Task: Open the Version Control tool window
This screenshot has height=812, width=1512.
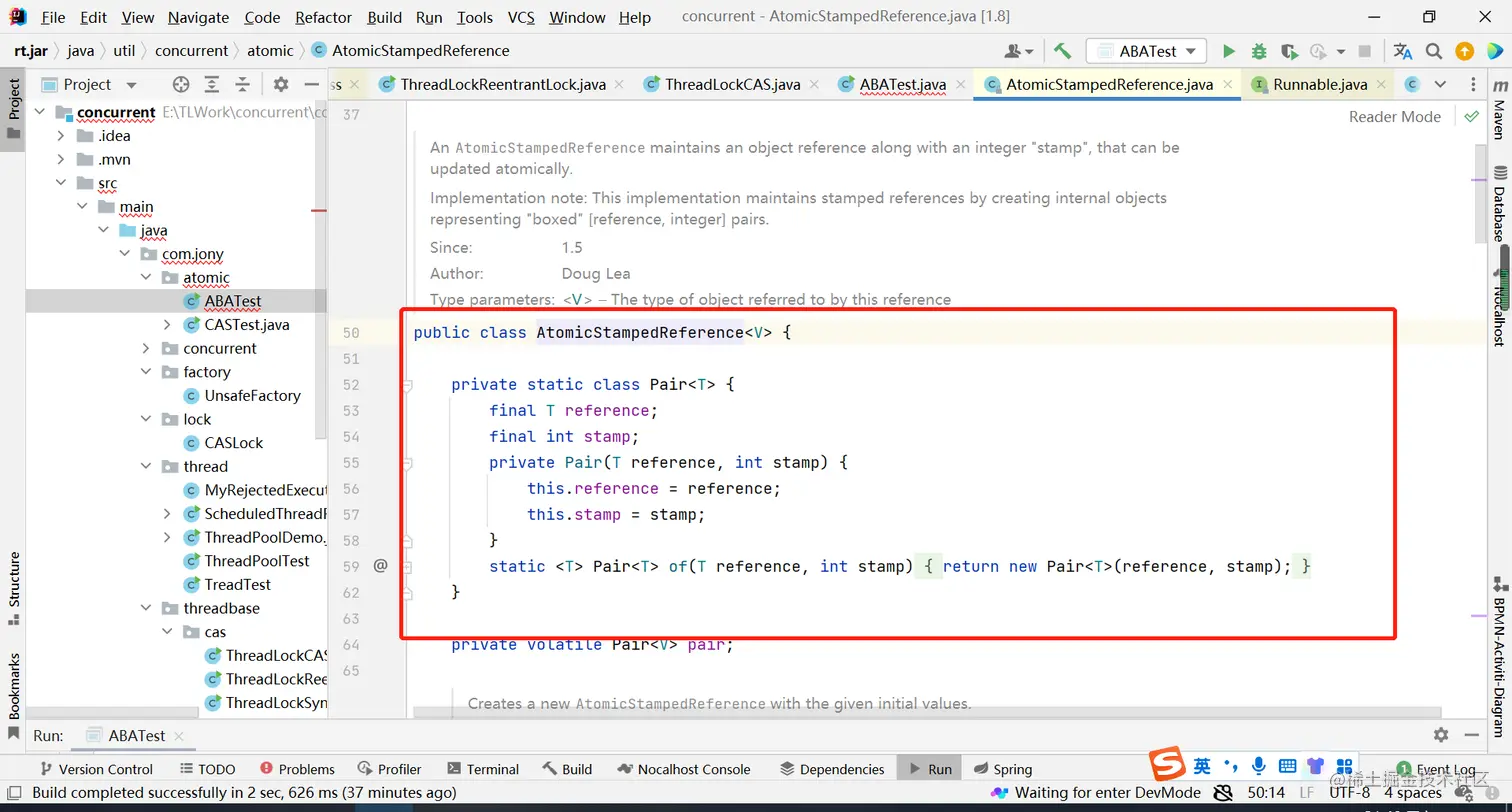Action: pos(95,769)
